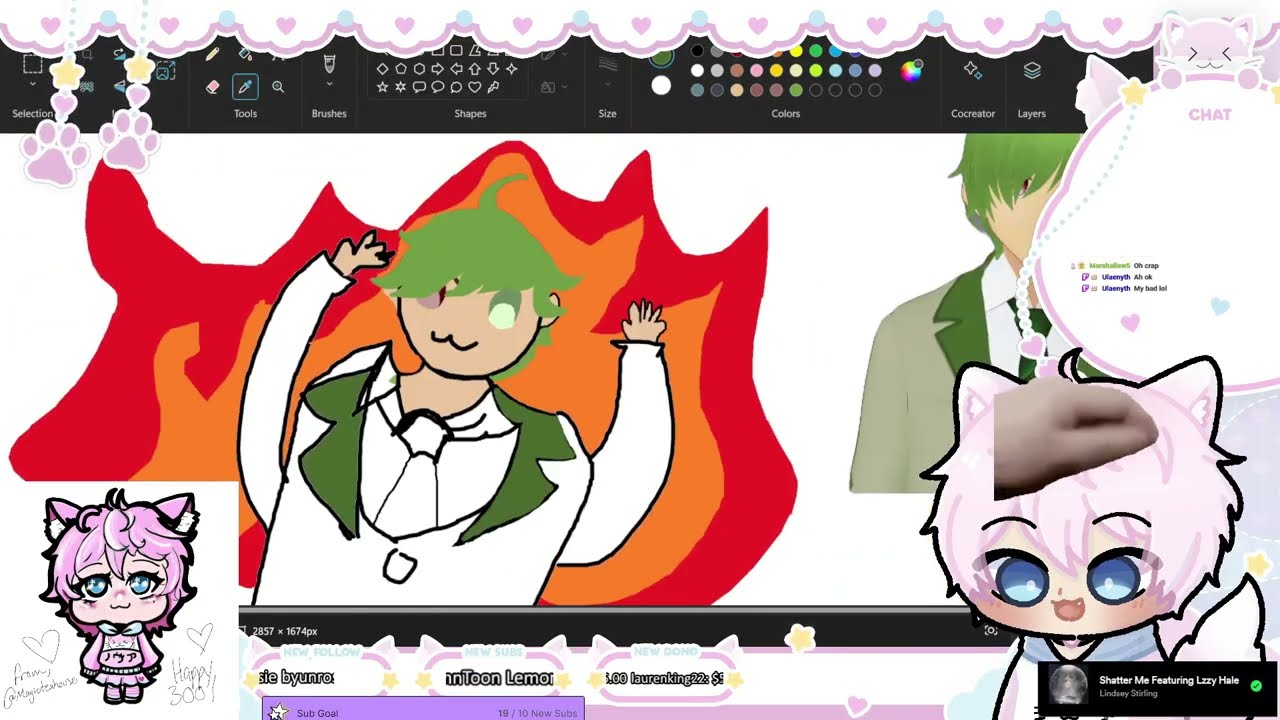Click the fit-to-window icon in status bar
The image size is (1280, 720).
990,630
